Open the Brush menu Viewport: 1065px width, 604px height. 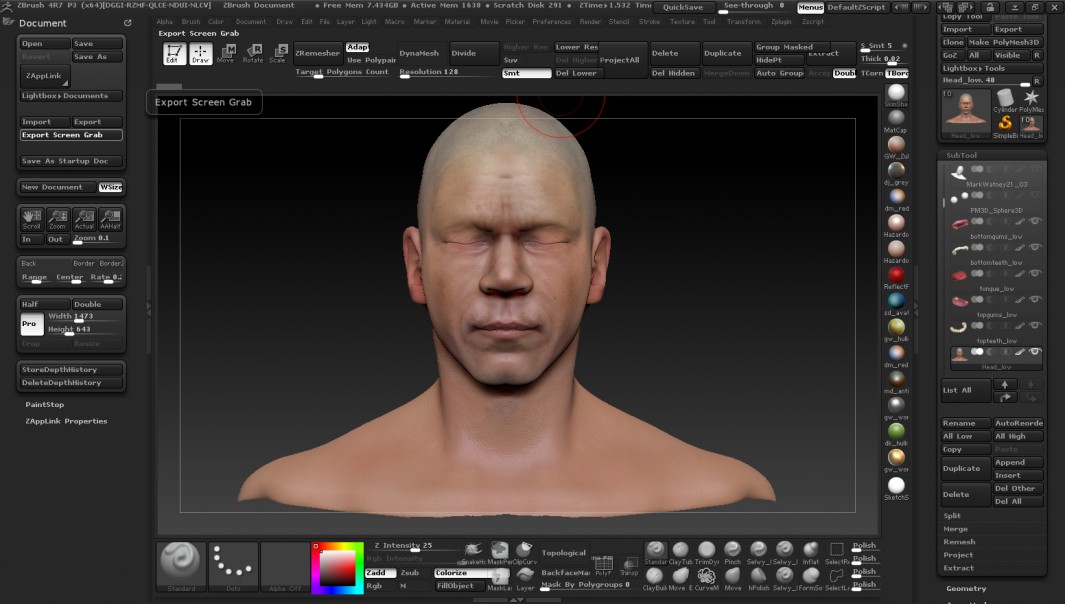(x=191, y=22)
